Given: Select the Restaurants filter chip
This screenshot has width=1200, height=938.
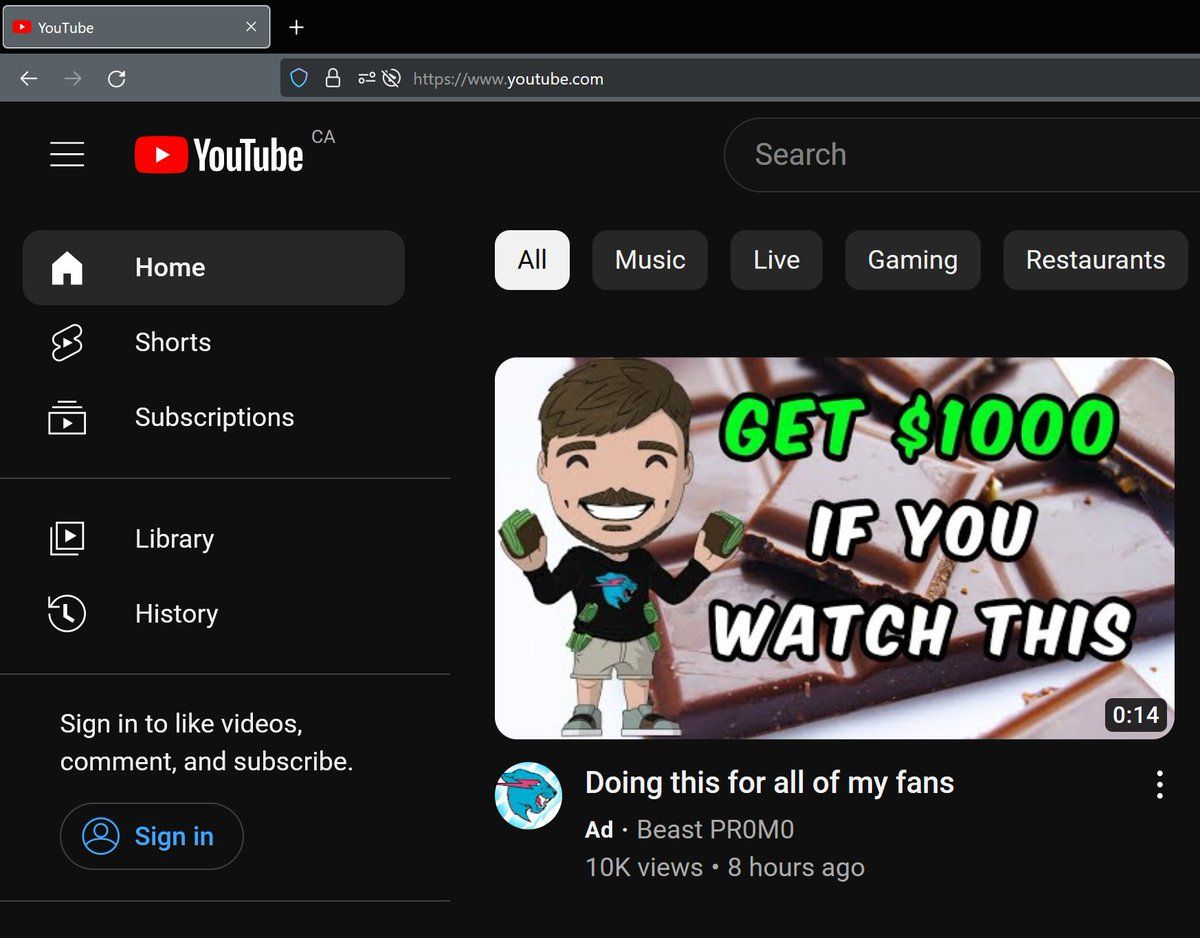Looking at the screenshot, I should [1095, 260].
